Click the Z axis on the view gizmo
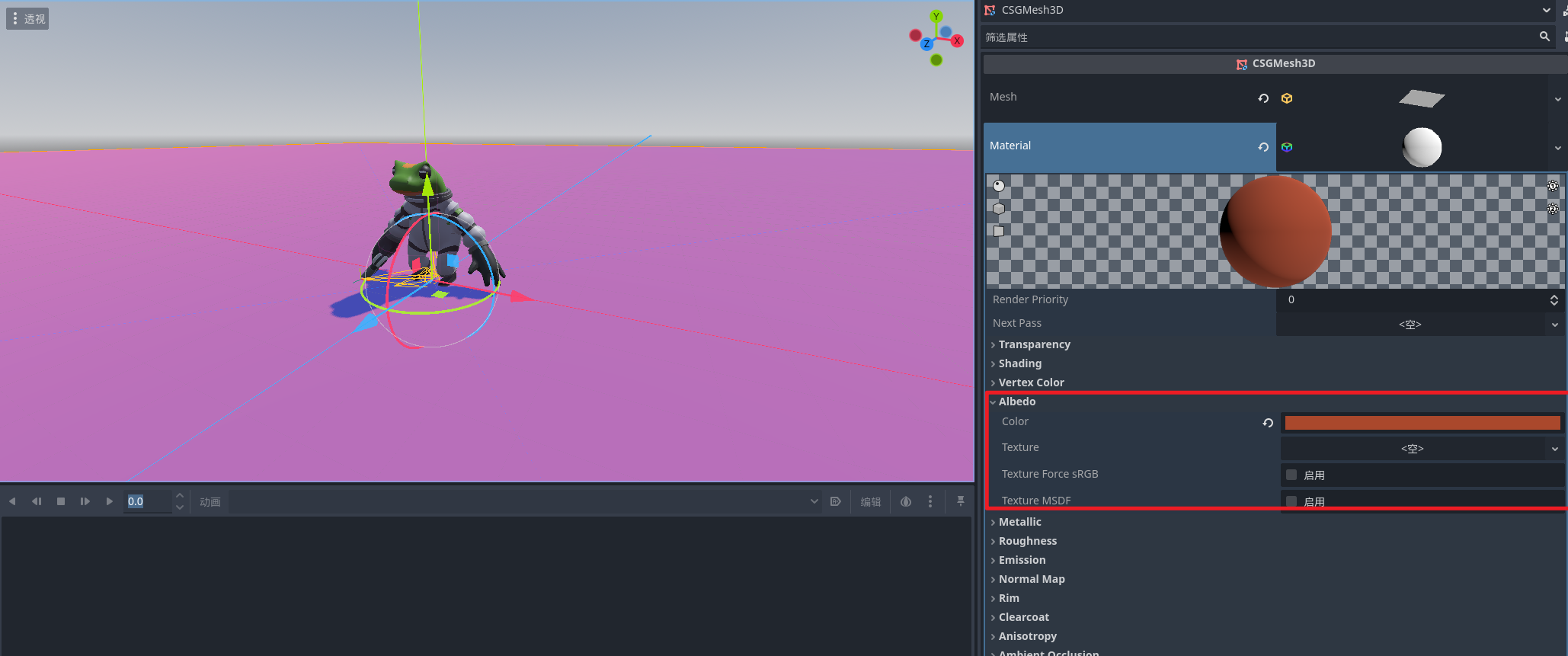The width and height of the screenshot is (1568, 656). tap(926, 44)
